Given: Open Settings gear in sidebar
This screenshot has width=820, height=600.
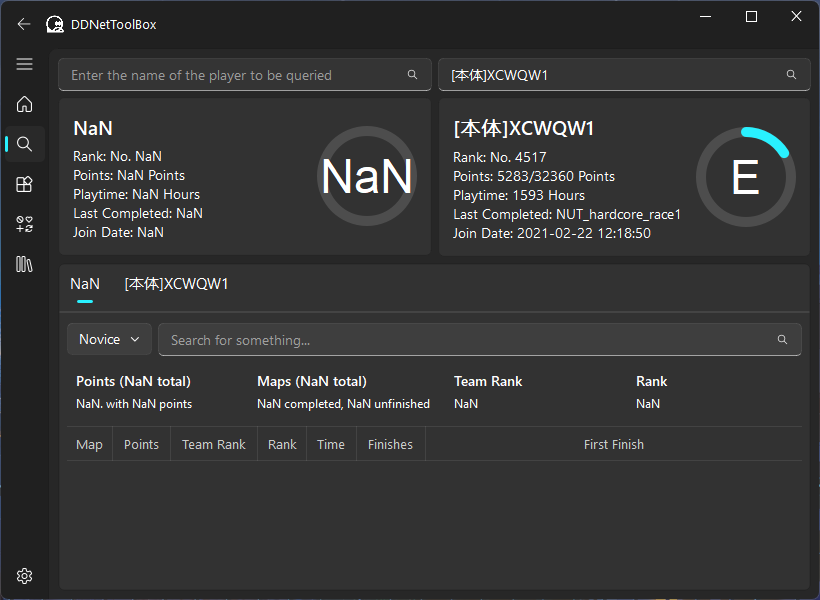Looking at the screenshot, I should [x=25, y=576].
